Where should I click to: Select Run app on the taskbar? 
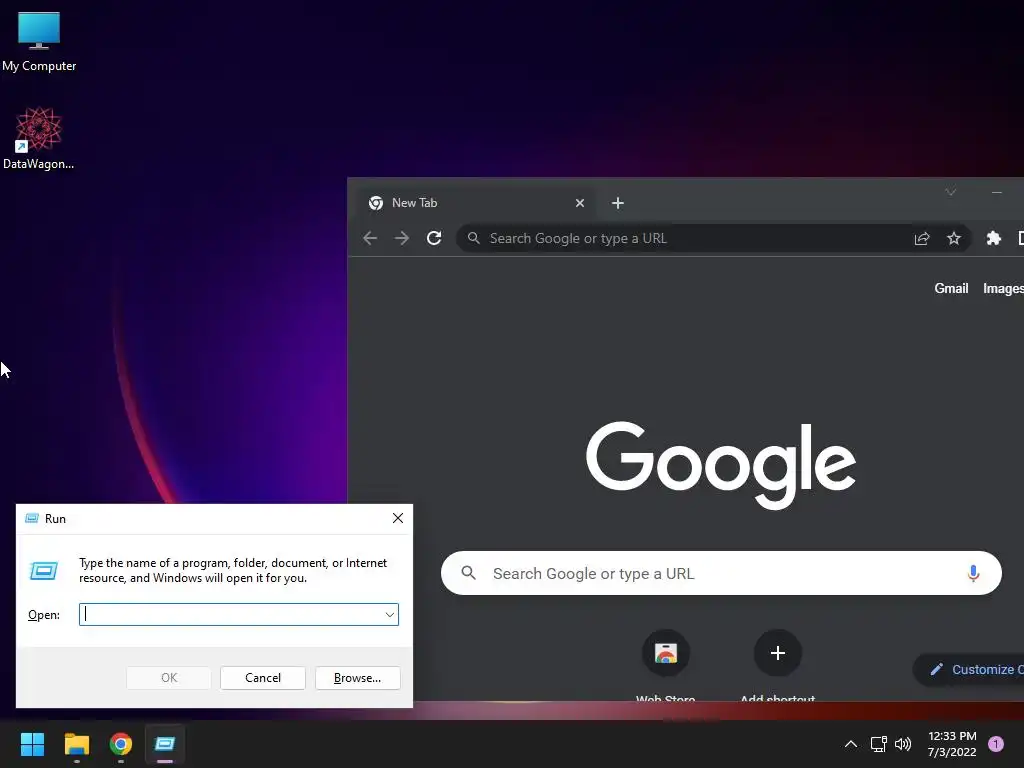pos(165,744)
